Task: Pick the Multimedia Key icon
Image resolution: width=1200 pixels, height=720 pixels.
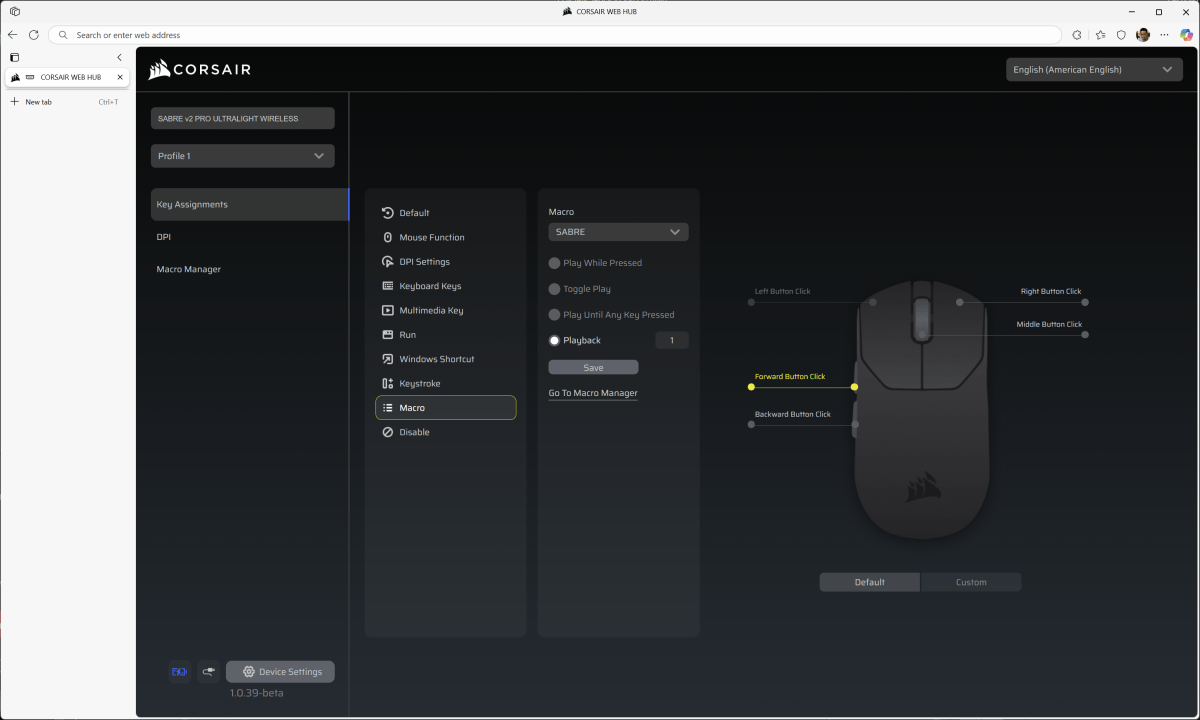Action: (x=388, y=310)
